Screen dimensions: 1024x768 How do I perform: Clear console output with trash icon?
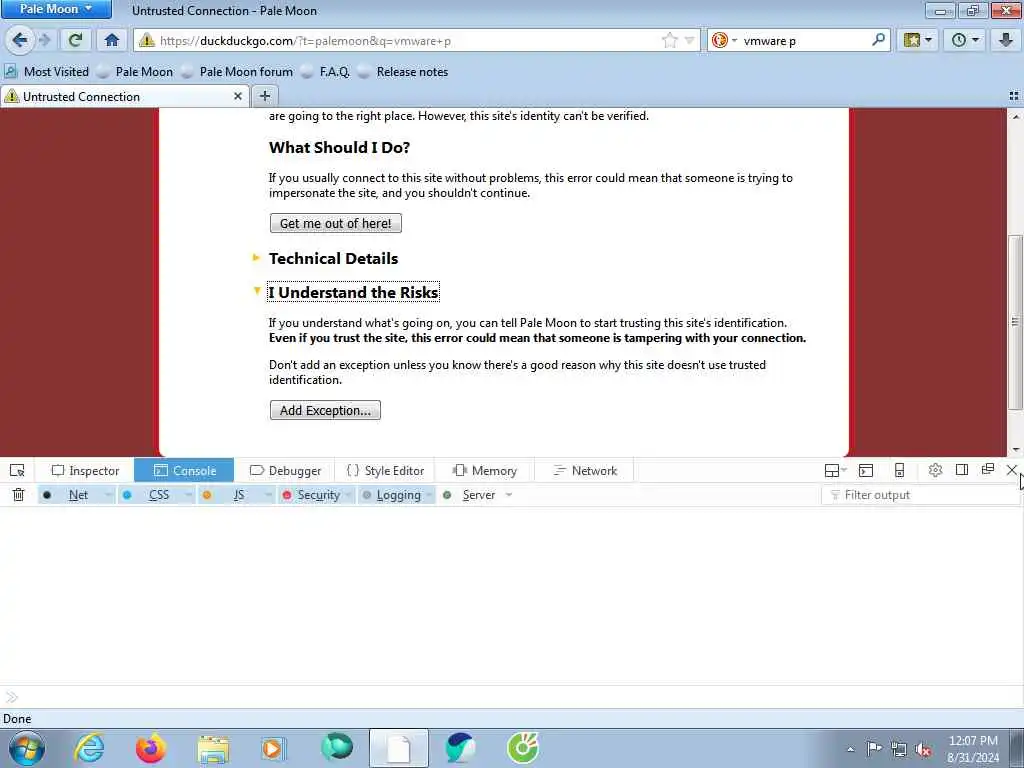[x=18, y=494]
